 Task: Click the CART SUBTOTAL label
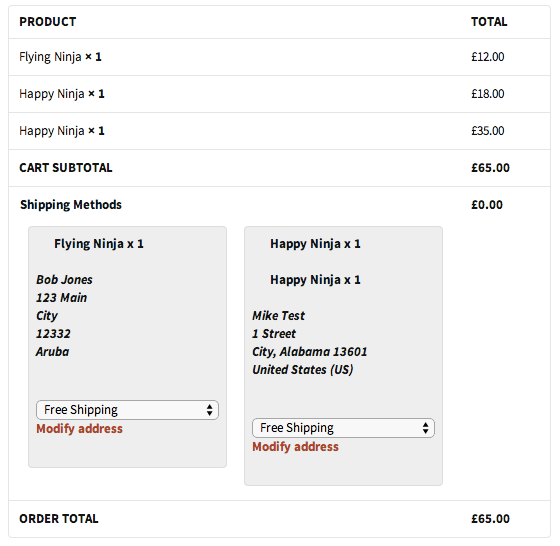point(66,168)
